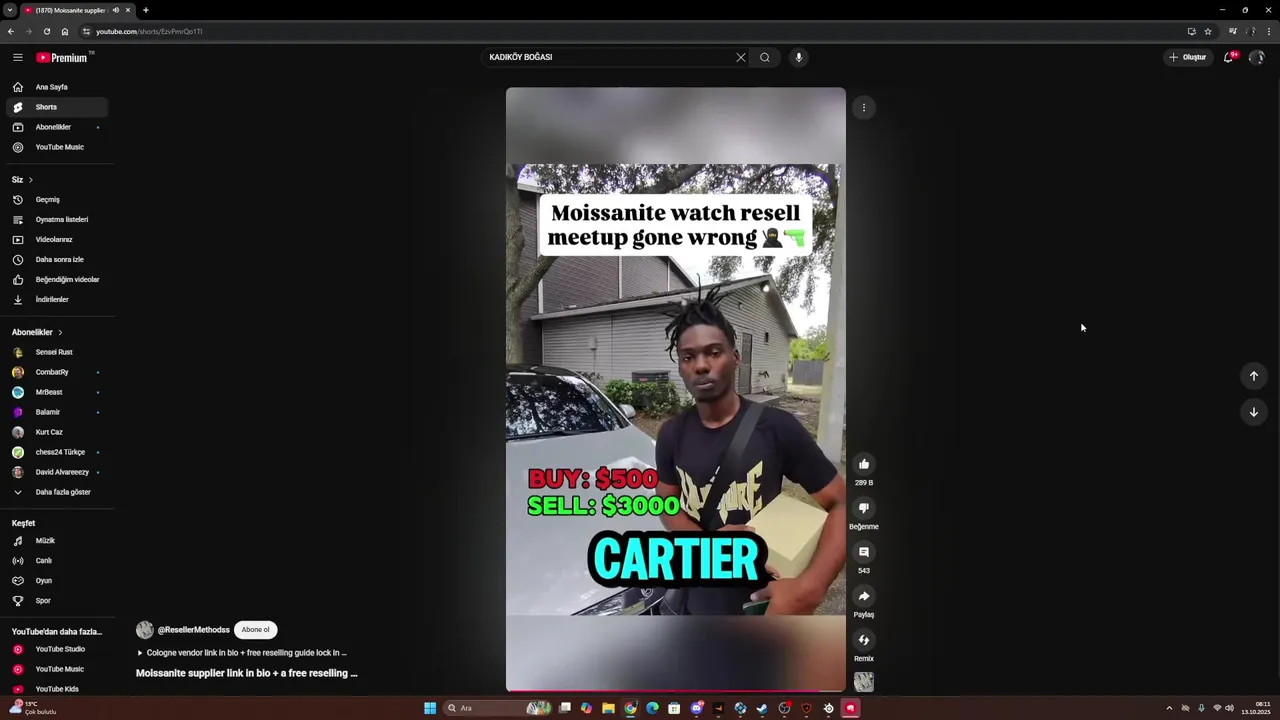
Task: Expand the Cologne vendor link description
Action: (242, 653)
